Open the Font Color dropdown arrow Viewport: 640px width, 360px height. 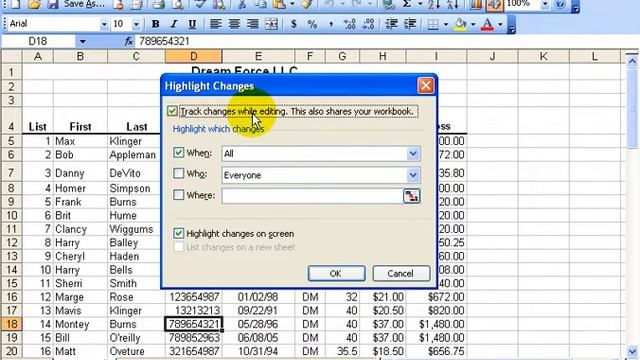500,24
